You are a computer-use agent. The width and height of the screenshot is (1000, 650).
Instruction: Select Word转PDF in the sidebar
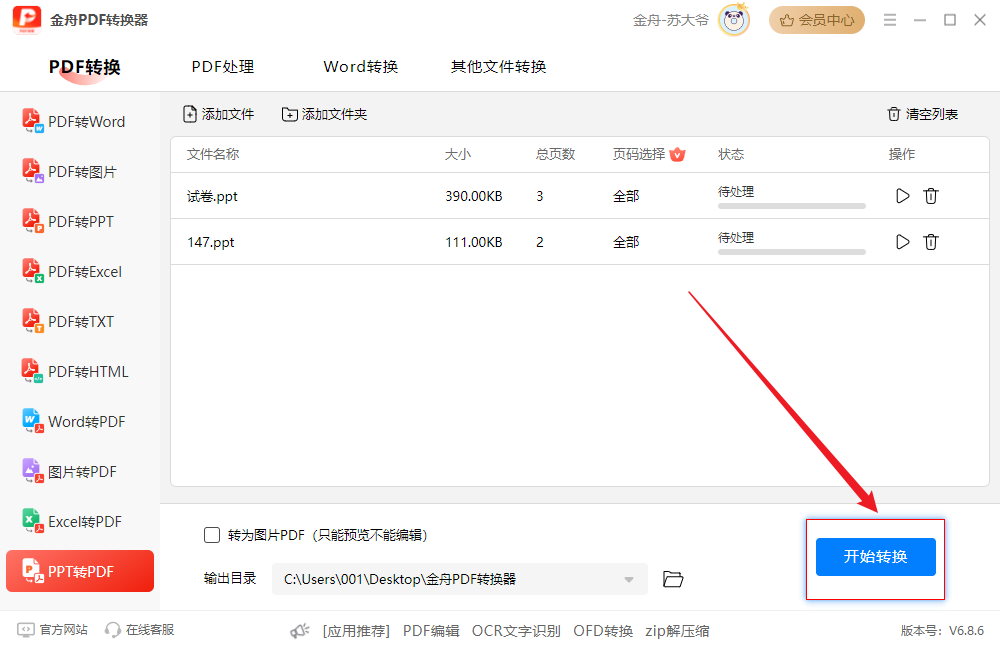80,422
